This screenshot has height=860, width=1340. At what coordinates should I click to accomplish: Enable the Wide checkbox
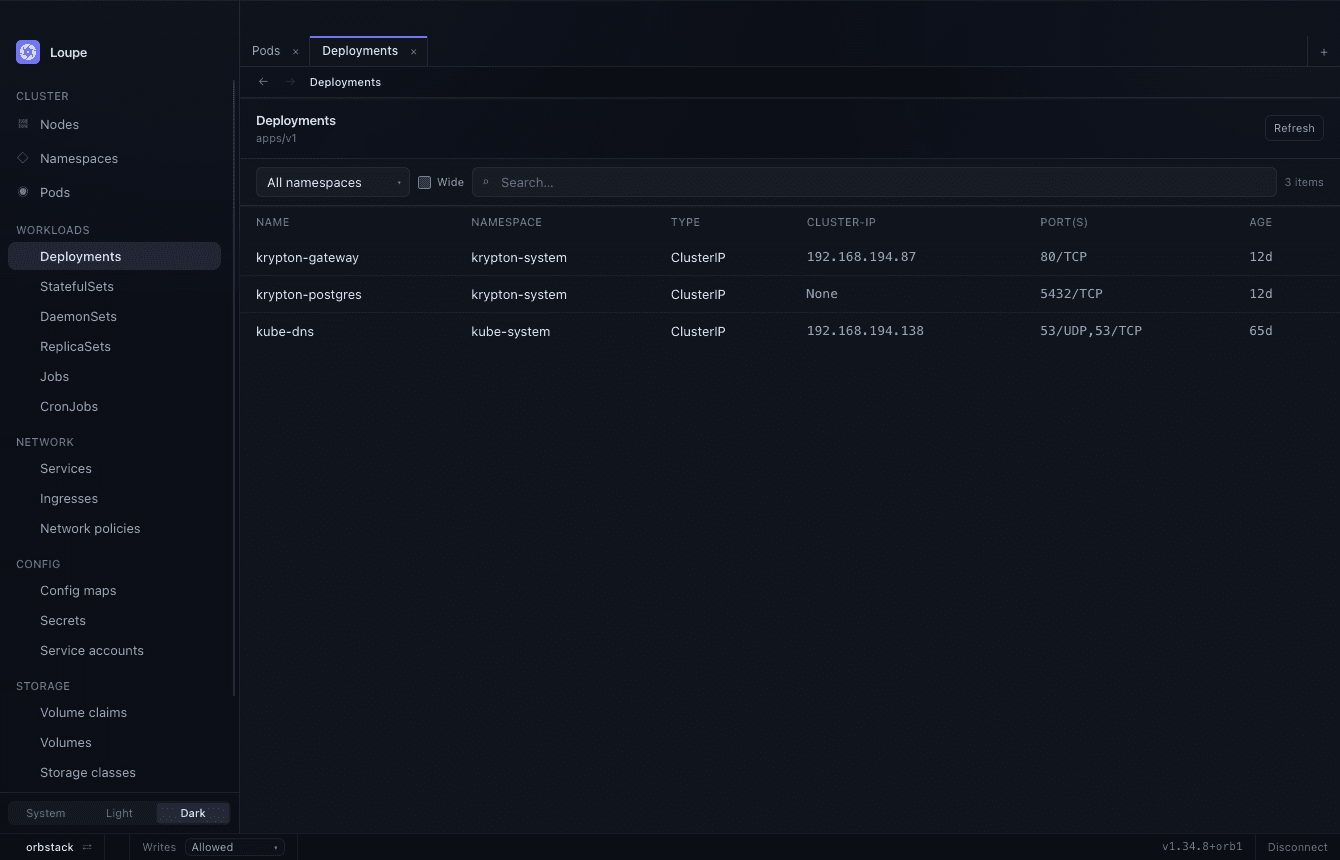click(424, 182)
